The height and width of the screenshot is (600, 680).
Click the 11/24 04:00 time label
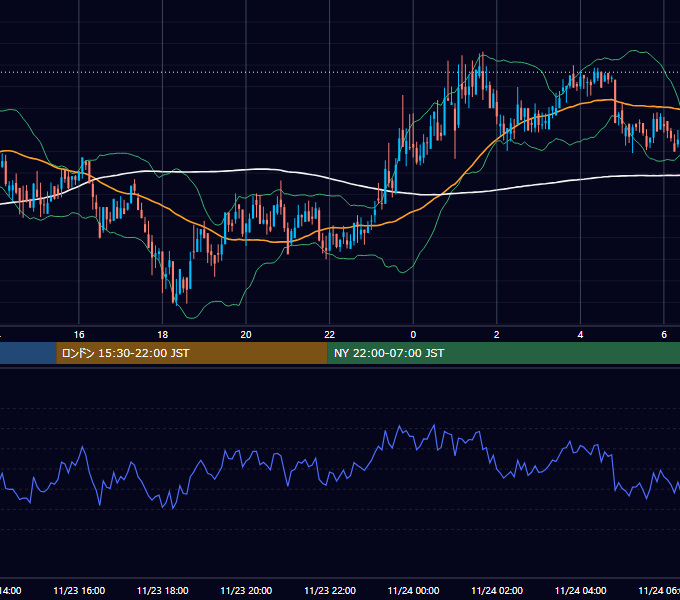click(x=581, y=590)
